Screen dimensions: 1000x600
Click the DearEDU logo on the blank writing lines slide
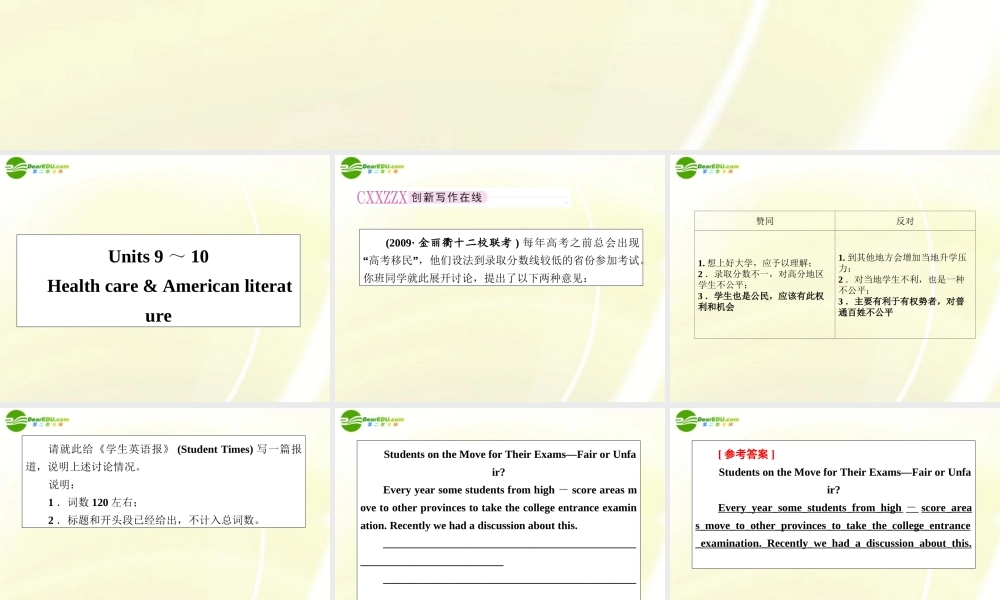point(372,421)
